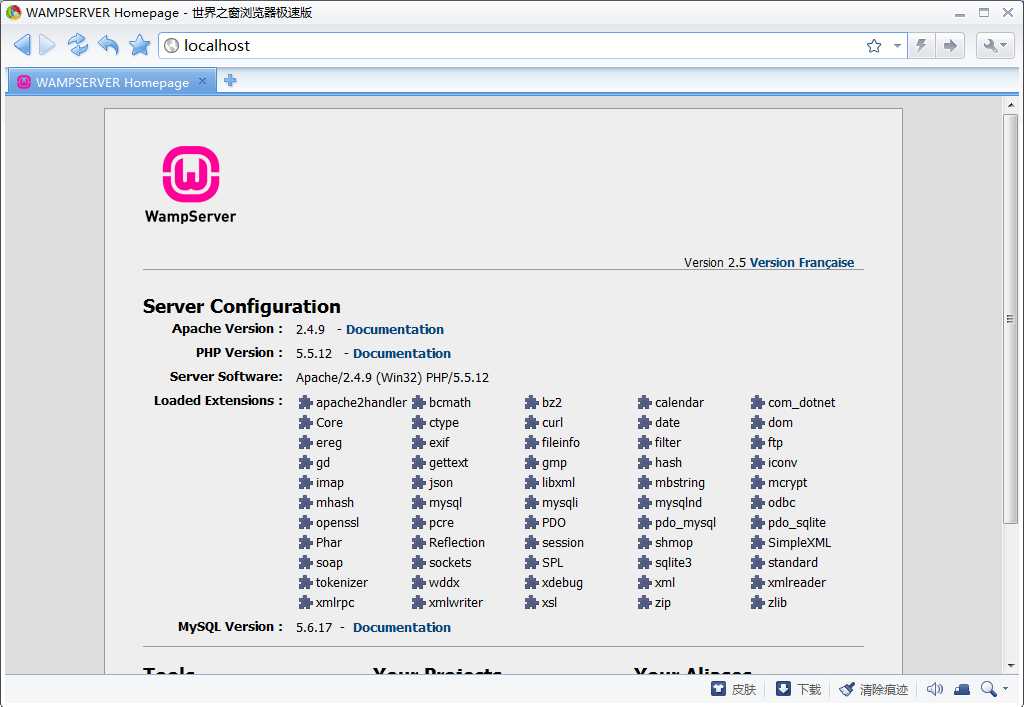
Task: Click the openssl extension puzzle icon
Action: point(306,522)
